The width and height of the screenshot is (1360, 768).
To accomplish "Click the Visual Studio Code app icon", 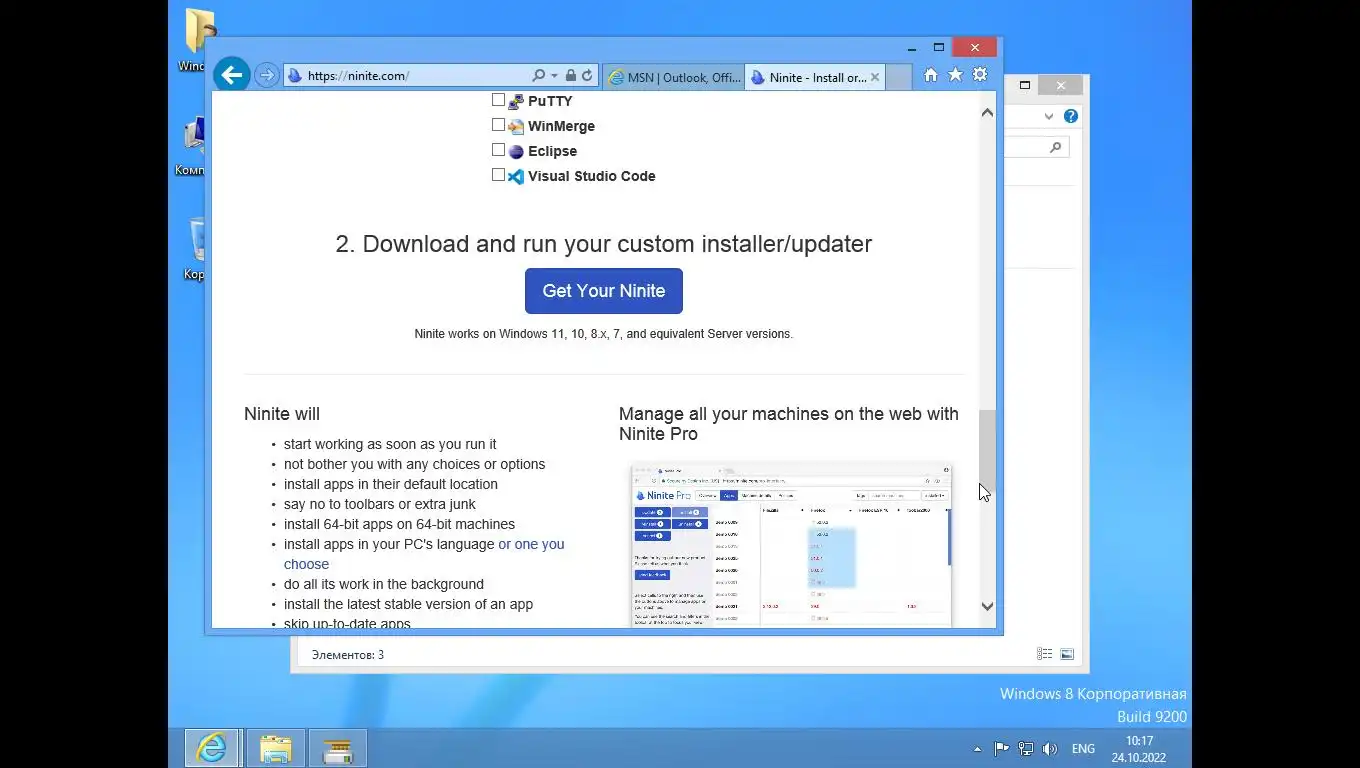I will 516,176.
